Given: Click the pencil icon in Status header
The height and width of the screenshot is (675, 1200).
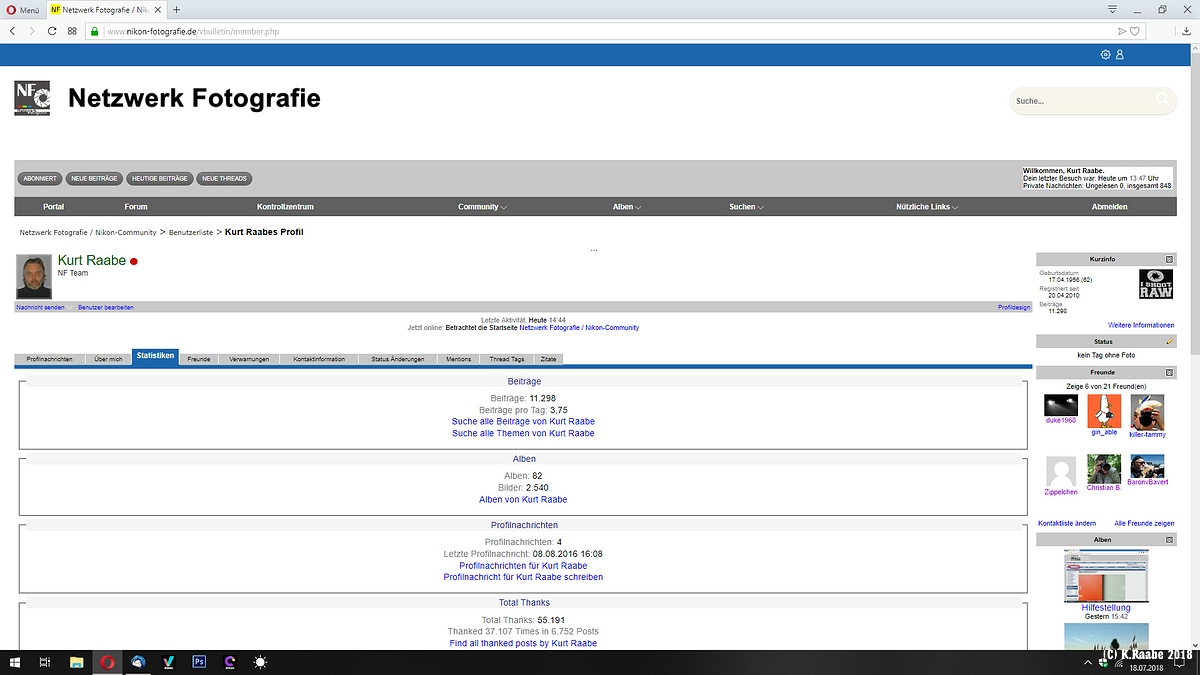Looking at the screenshot, I should click(x=1169, y=341).
